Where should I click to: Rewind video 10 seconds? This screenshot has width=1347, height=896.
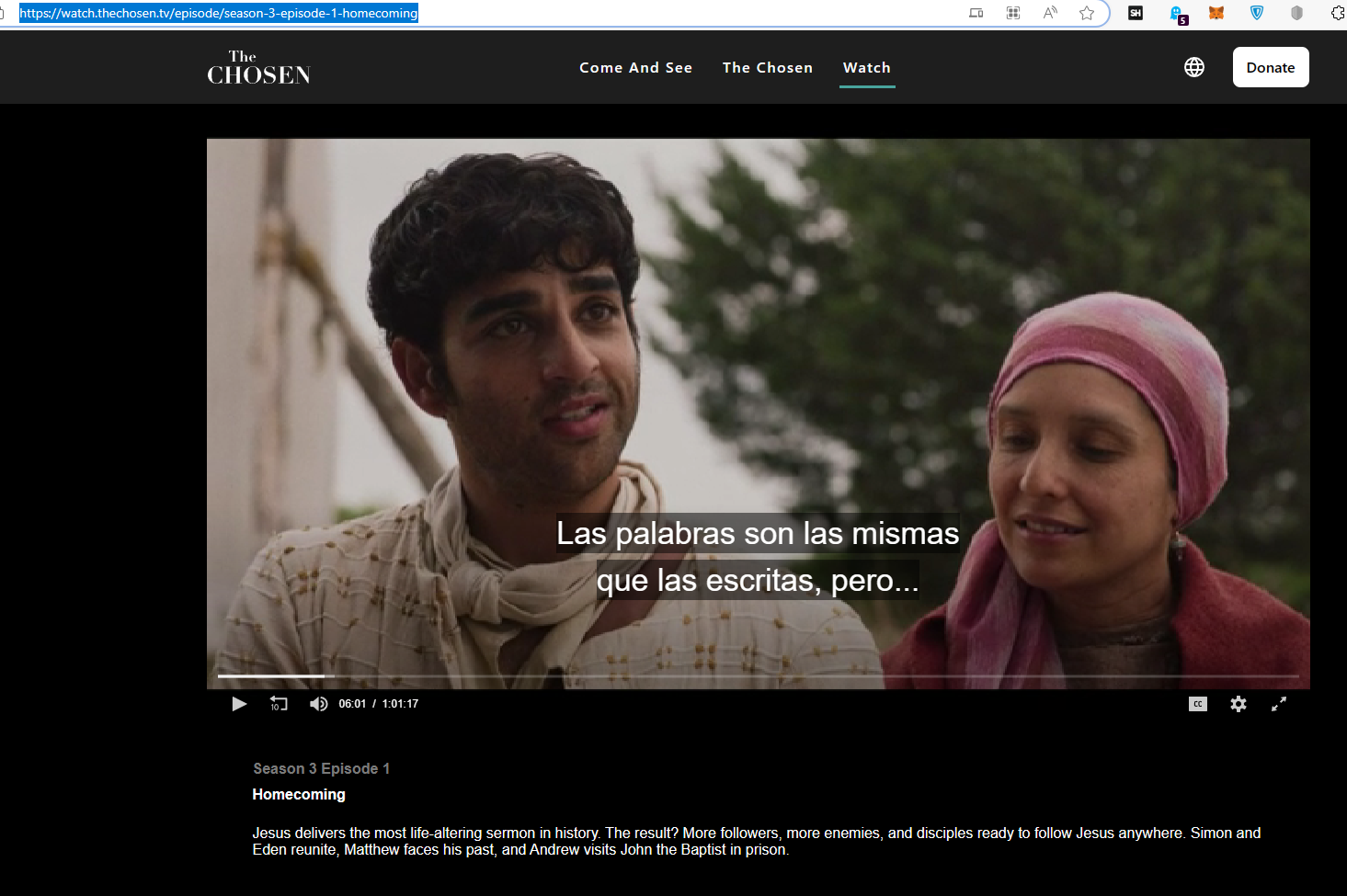tap(279, 704)
